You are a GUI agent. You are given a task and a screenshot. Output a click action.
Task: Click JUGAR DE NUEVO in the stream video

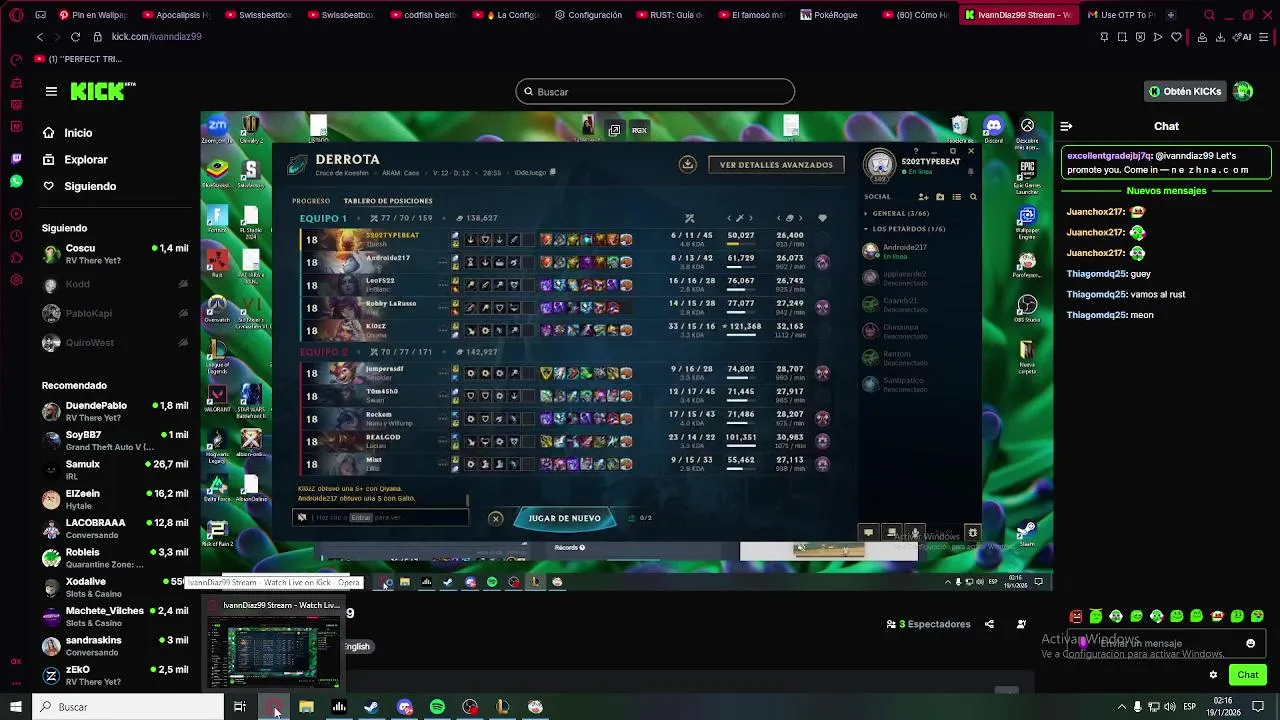pyautogui.click(x=565, y=518)
